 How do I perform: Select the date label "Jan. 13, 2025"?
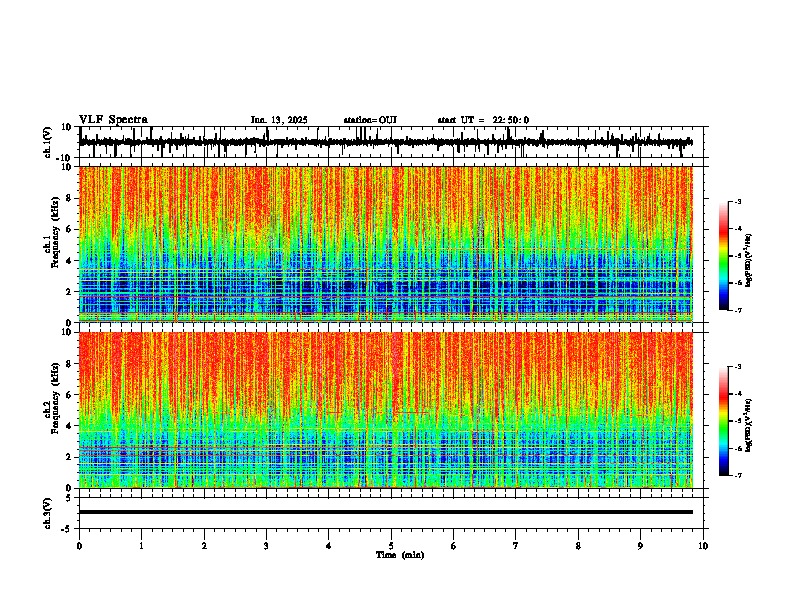pyautogui.click(x=279, y=120)
